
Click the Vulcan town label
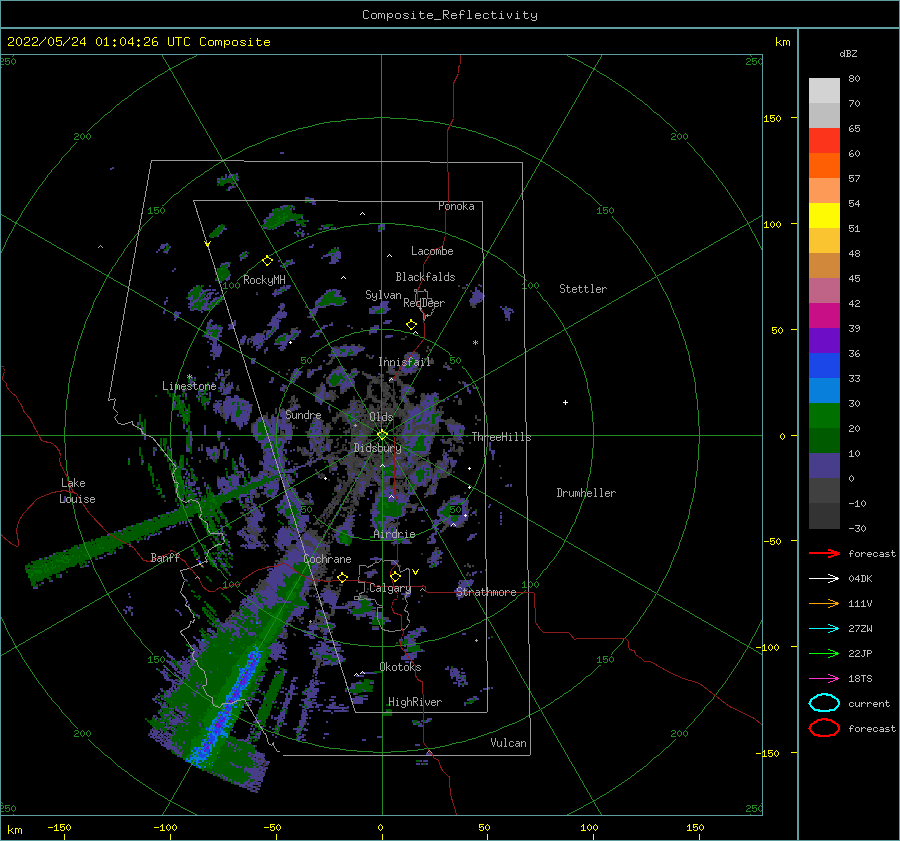coord(508,742)
